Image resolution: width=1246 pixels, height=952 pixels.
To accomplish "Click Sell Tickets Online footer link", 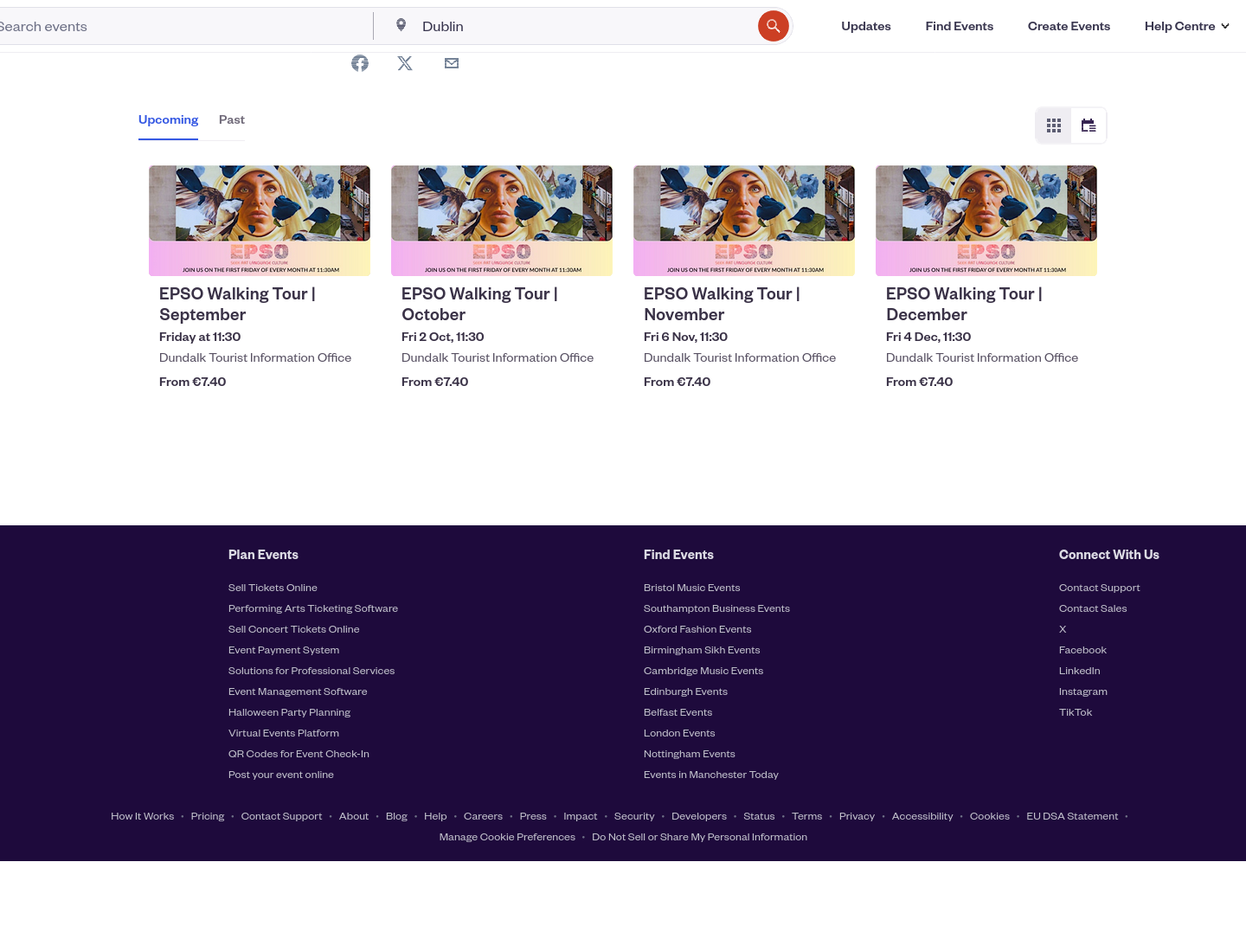I will coord(273,588).
